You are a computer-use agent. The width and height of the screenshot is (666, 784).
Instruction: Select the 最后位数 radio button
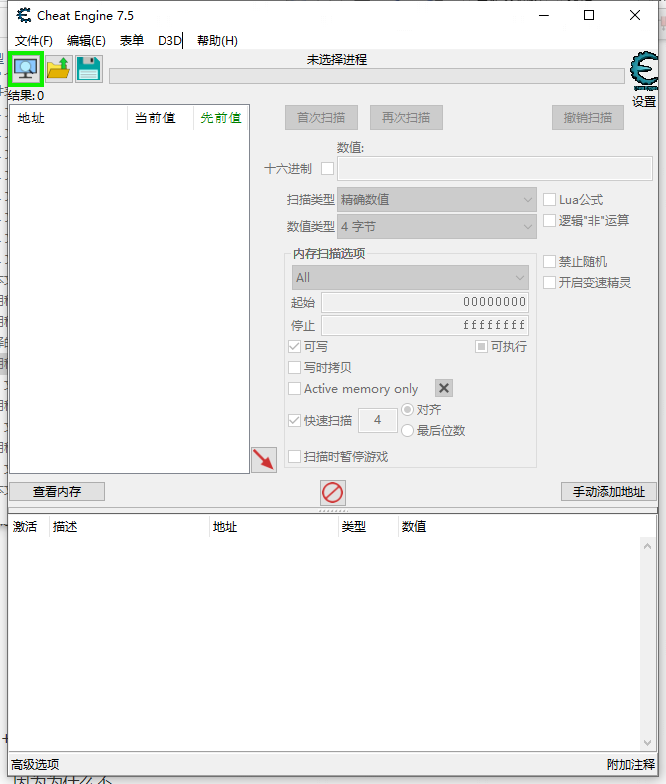point(408,430)
